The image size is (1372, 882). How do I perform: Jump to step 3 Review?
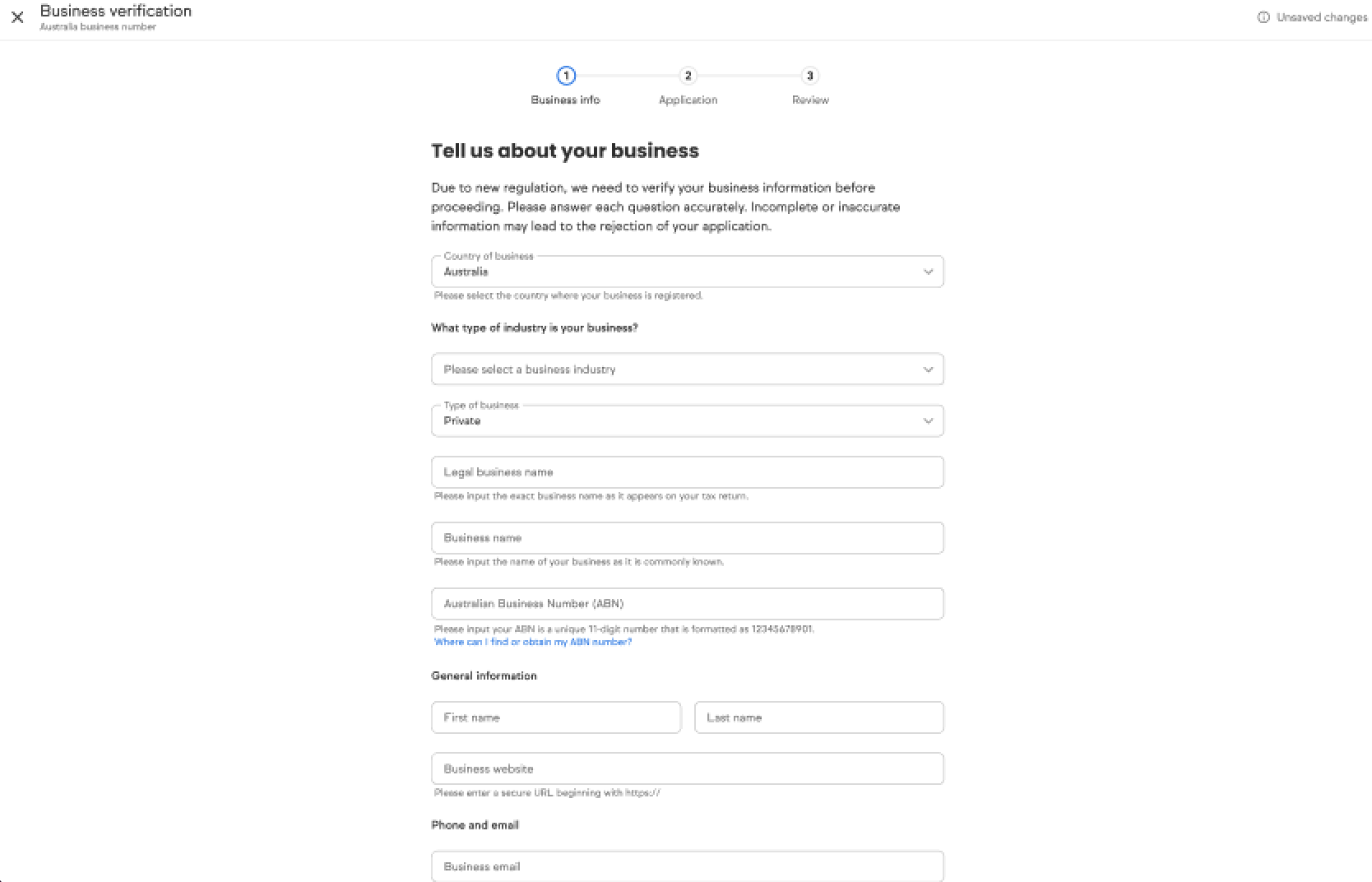click(x=810, y=76)
